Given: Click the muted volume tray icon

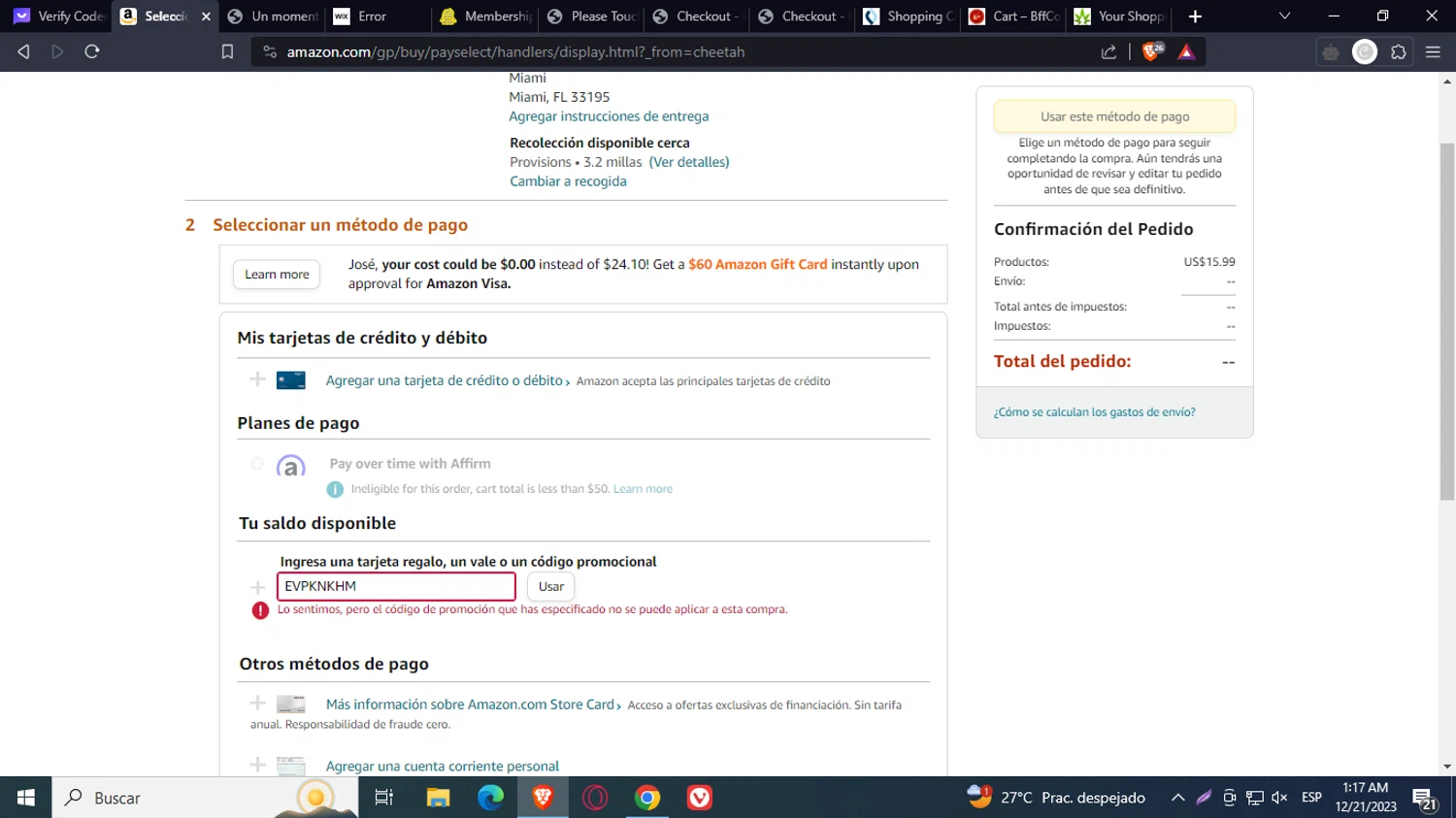Looking at the screenshot, I should (1279, 798).
